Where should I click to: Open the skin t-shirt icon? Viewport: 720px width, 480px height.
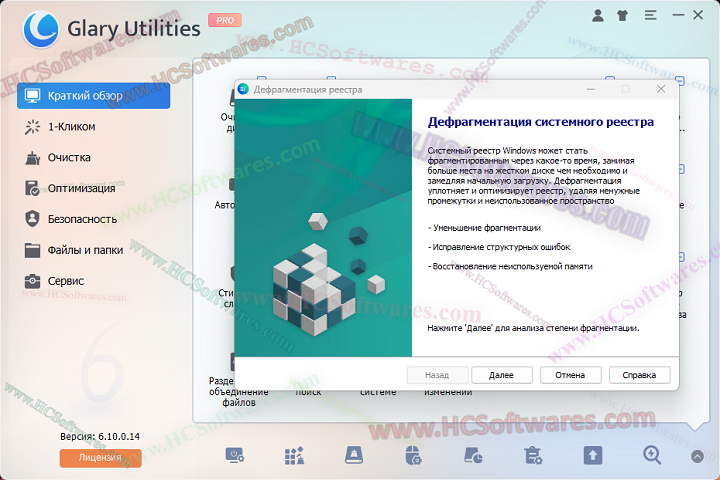623,16
